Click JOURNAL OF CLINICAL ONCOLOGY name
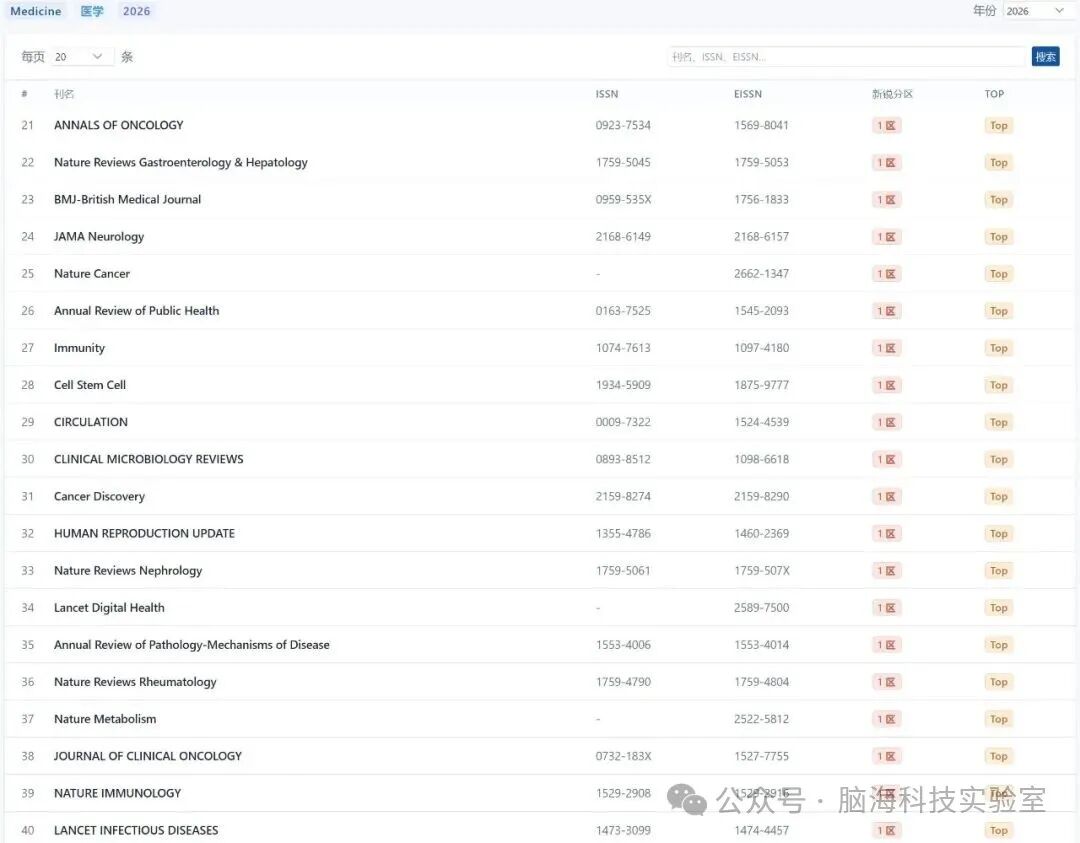1080x843 pixels. click(148, 756)
